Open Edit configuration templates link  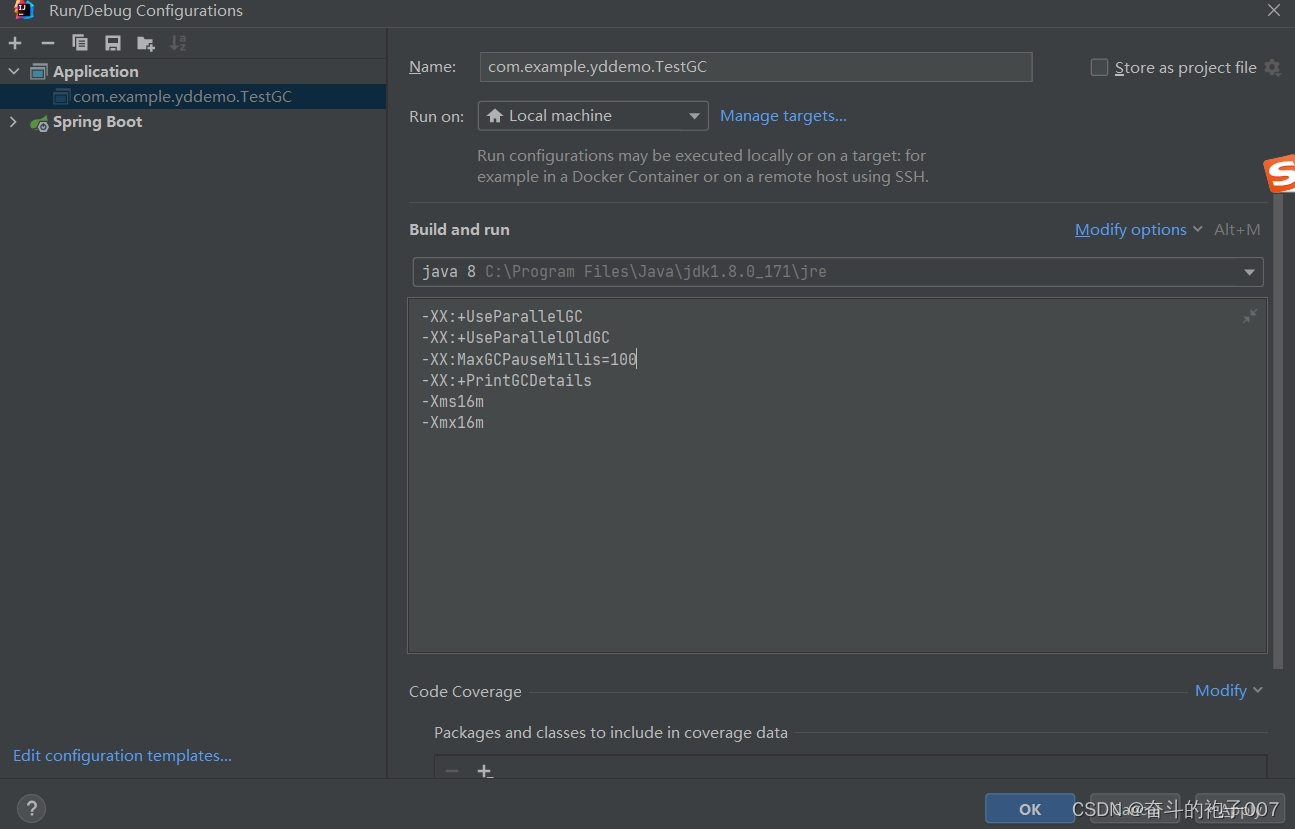coord(122,756)
